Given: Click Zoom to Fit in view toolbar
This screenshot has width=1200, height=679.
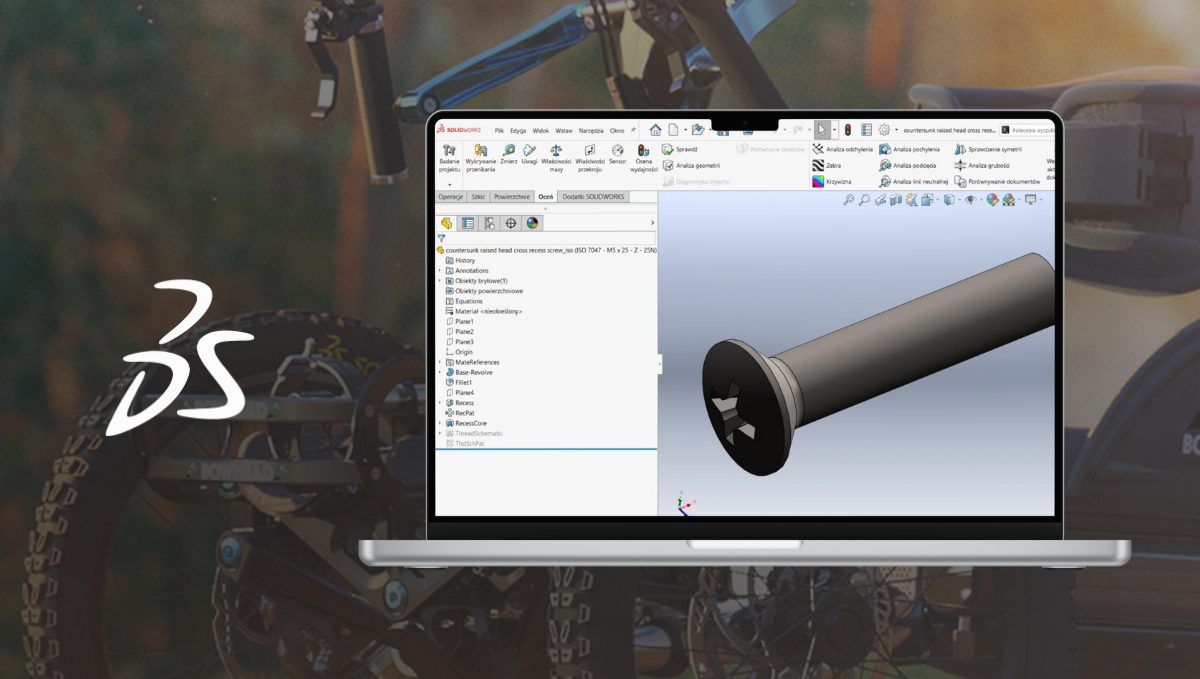Looking at the screenshot, I should (849, 200).
